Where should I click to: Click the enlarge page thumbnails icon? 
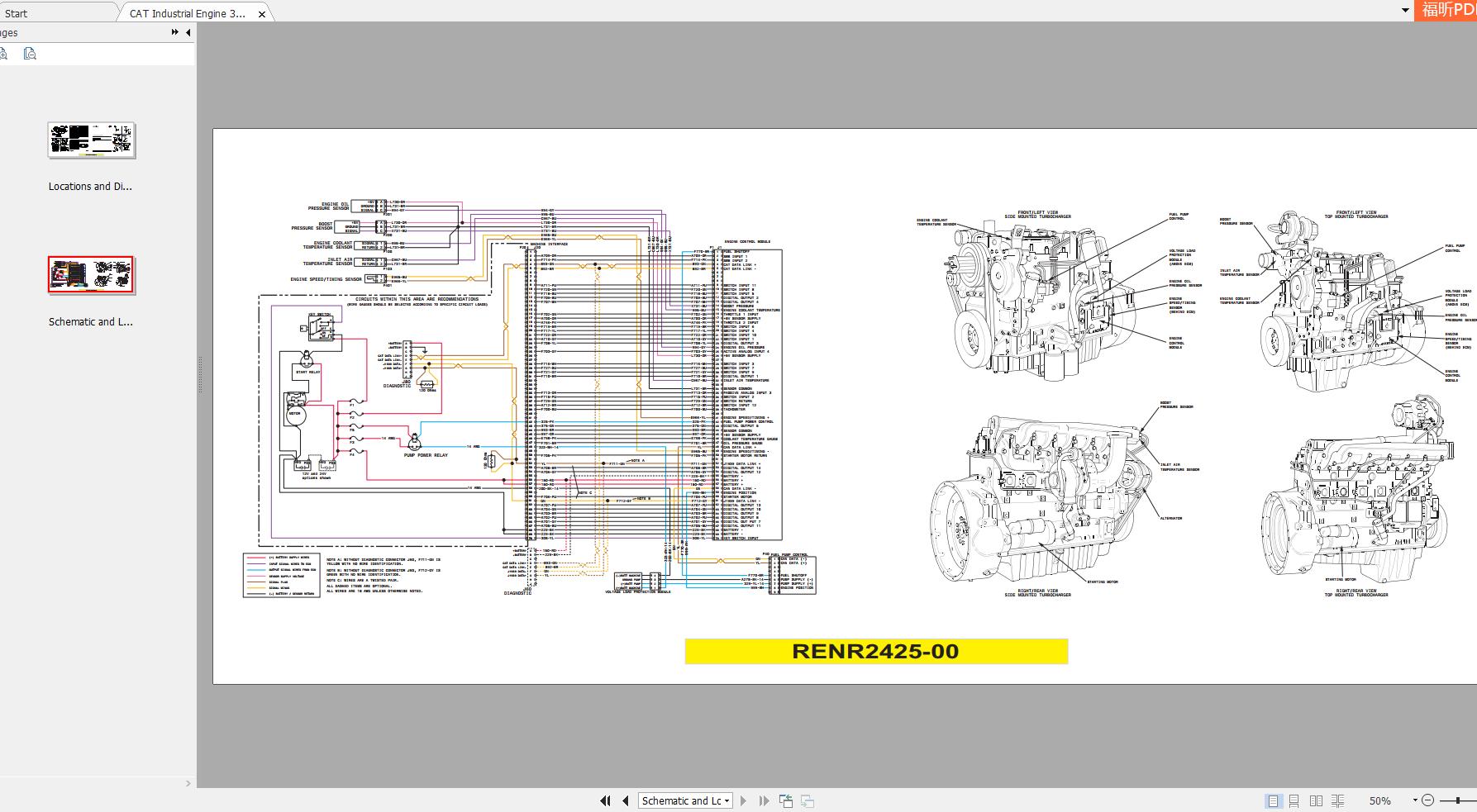coord(4,53)
